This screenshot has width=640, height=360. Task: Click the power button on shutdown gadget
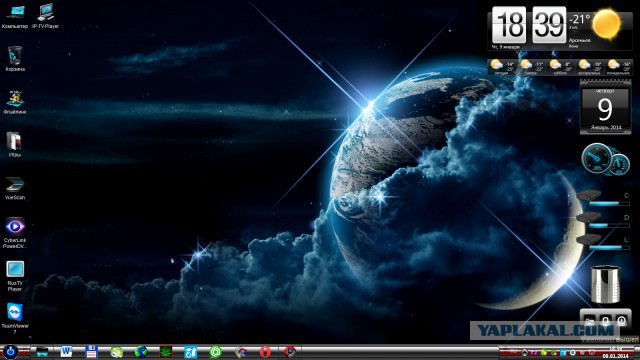621,320
